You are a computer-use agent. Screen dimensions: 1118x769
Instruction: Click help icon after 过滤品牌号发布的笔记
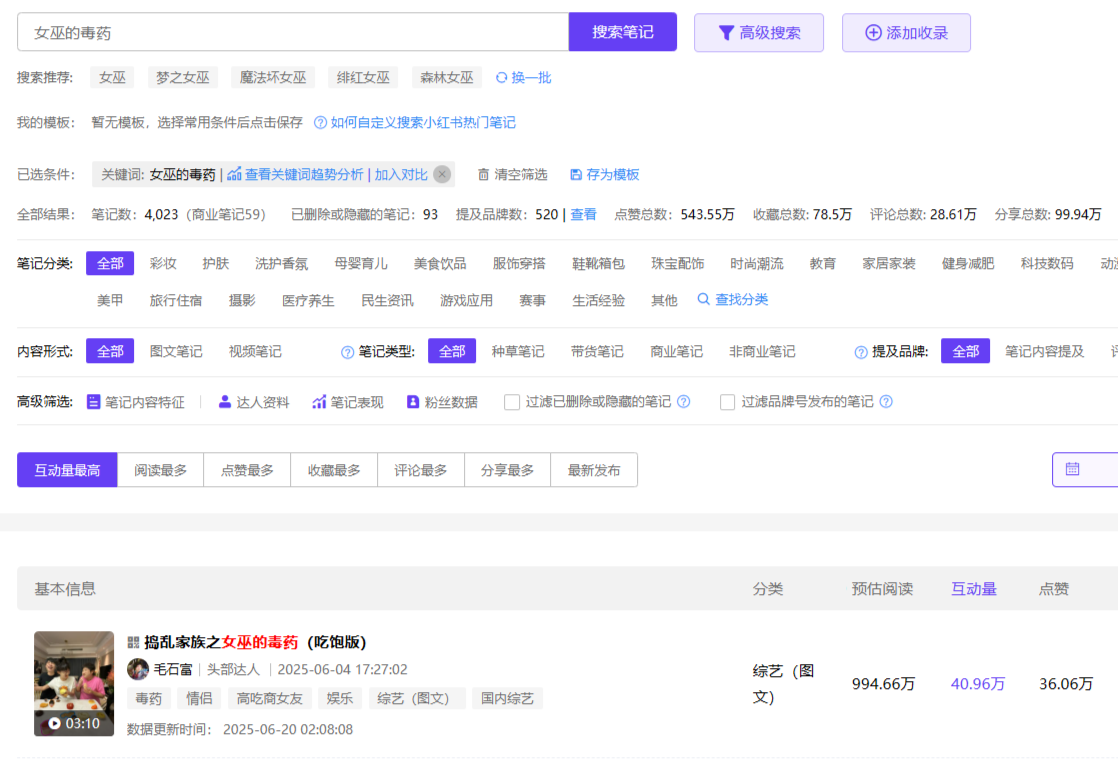pyautogui.click(x=886, y=401)
